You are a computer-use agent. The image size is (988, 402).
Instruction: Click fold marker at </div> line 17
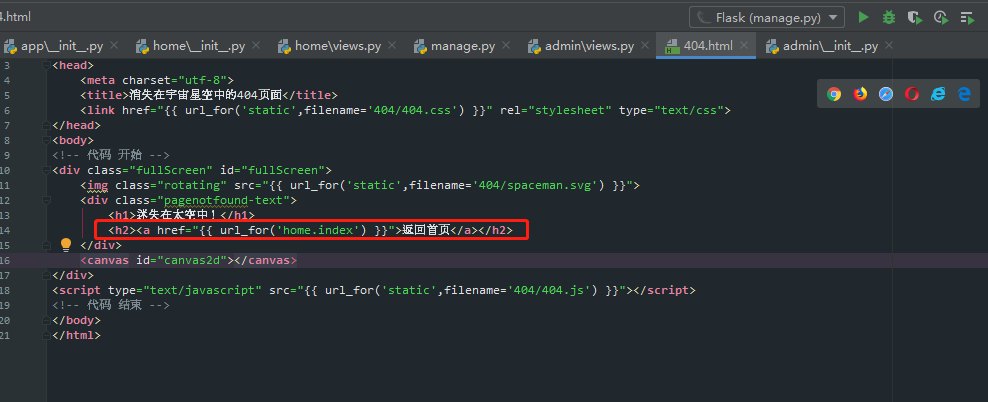click(x=46, y=275)
